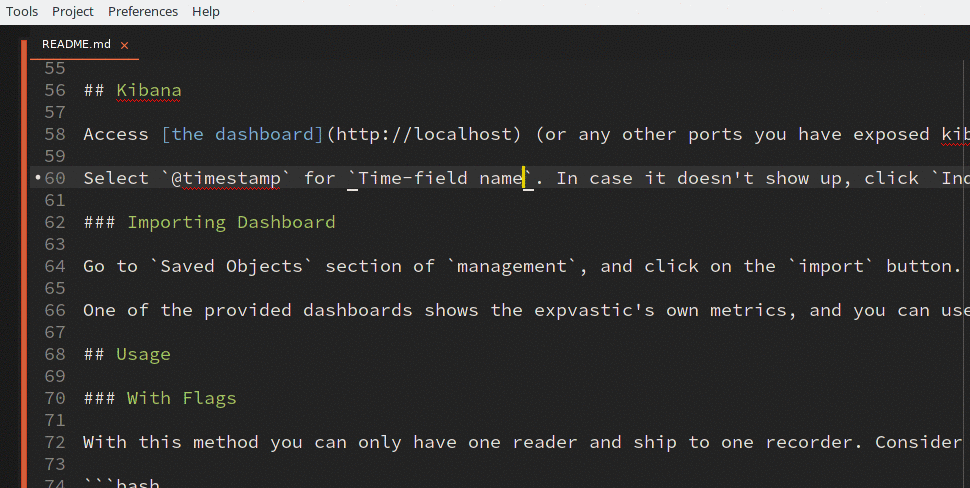Open the Preferences menu

pos(143,11)
